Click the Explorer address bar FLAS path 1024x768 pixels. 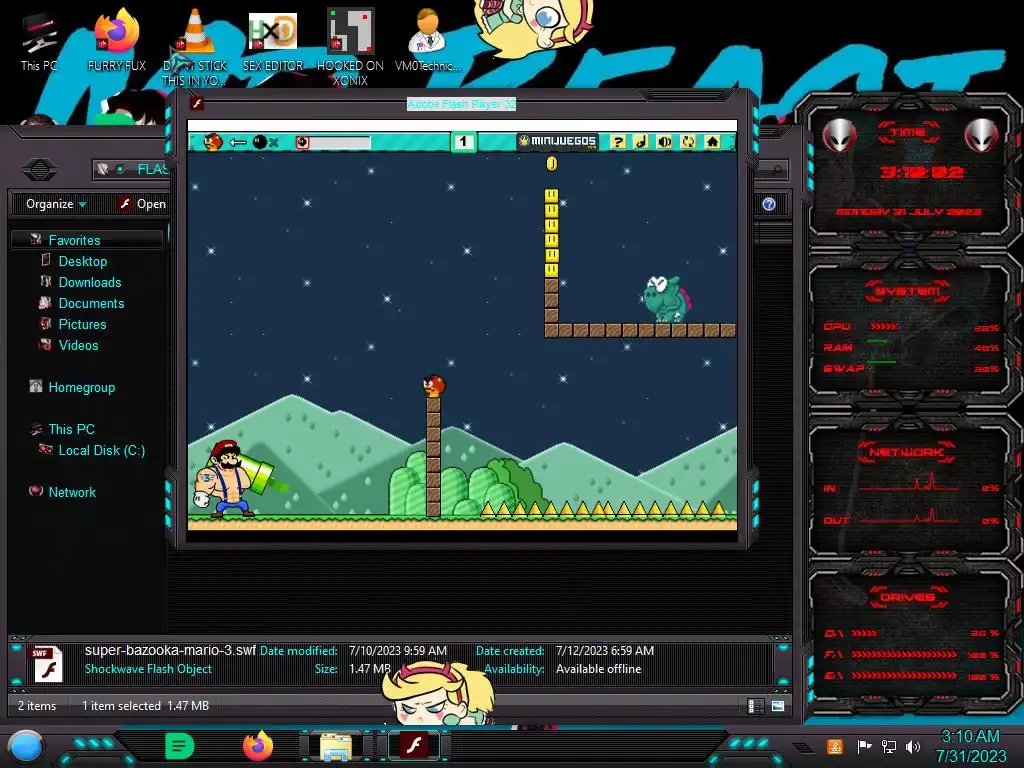tap(152, 169)
